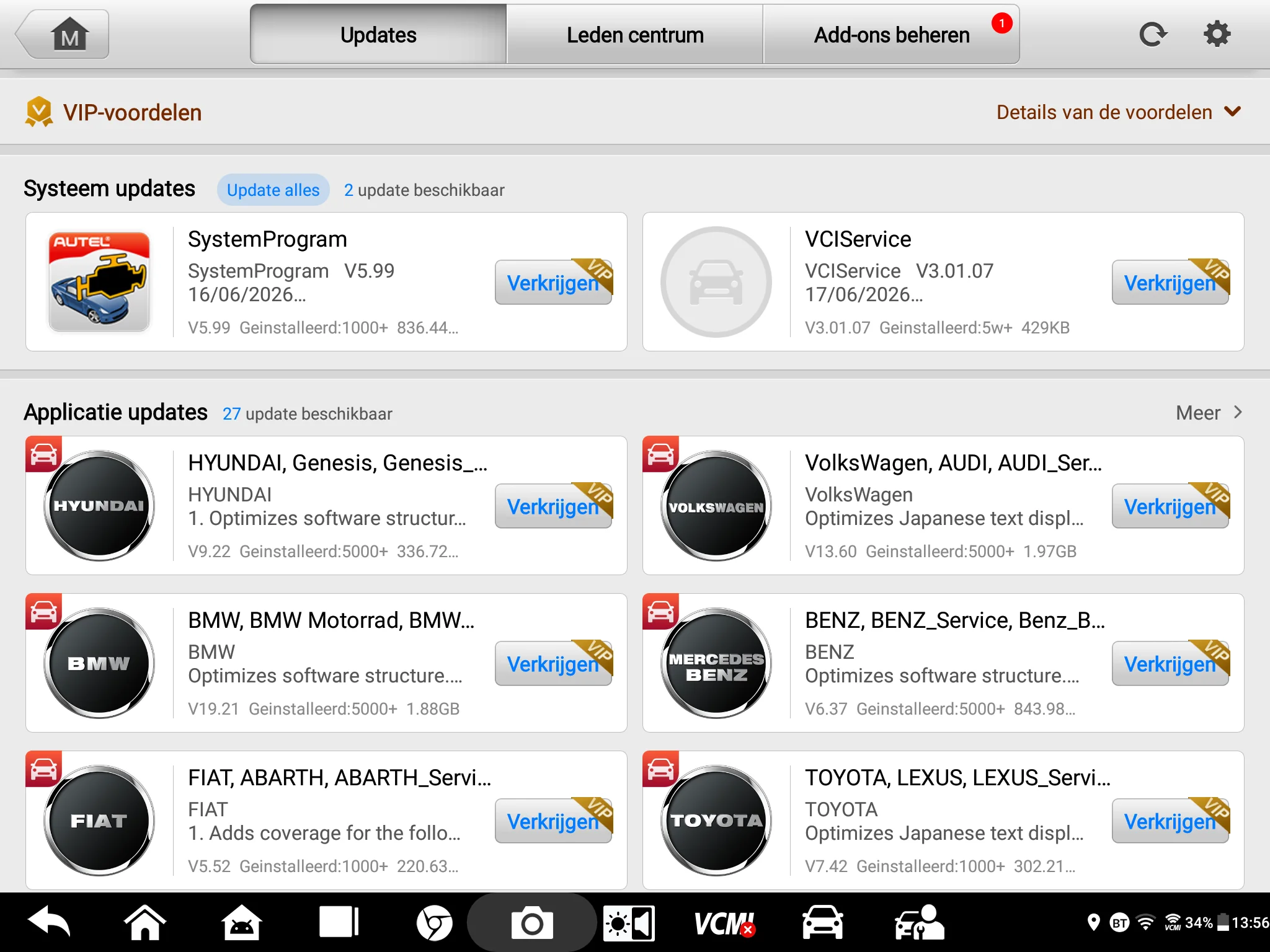Open the Toyota logo badge

[x=716, y=821]
